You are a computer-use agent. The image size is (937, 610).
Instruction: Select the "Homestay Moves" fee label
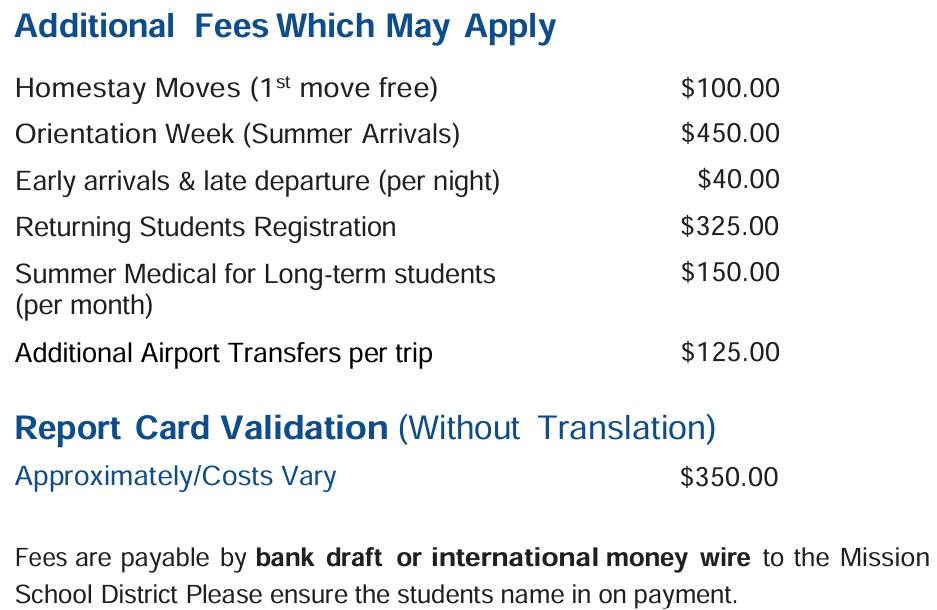(x=131, y=89)
